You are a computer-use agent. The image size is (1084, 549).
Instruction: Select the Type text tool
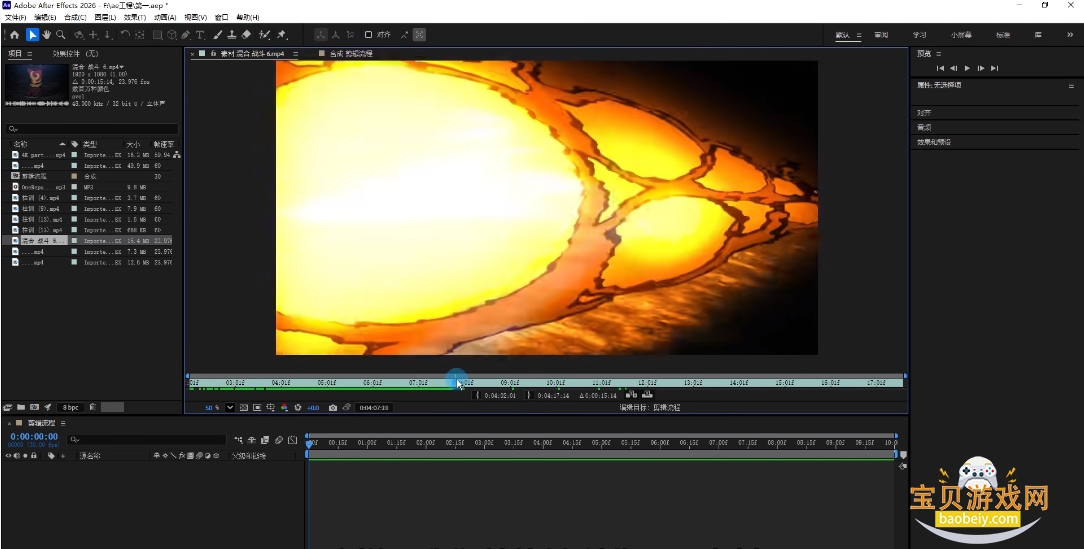pyautogui.click(x=200, y=35)
